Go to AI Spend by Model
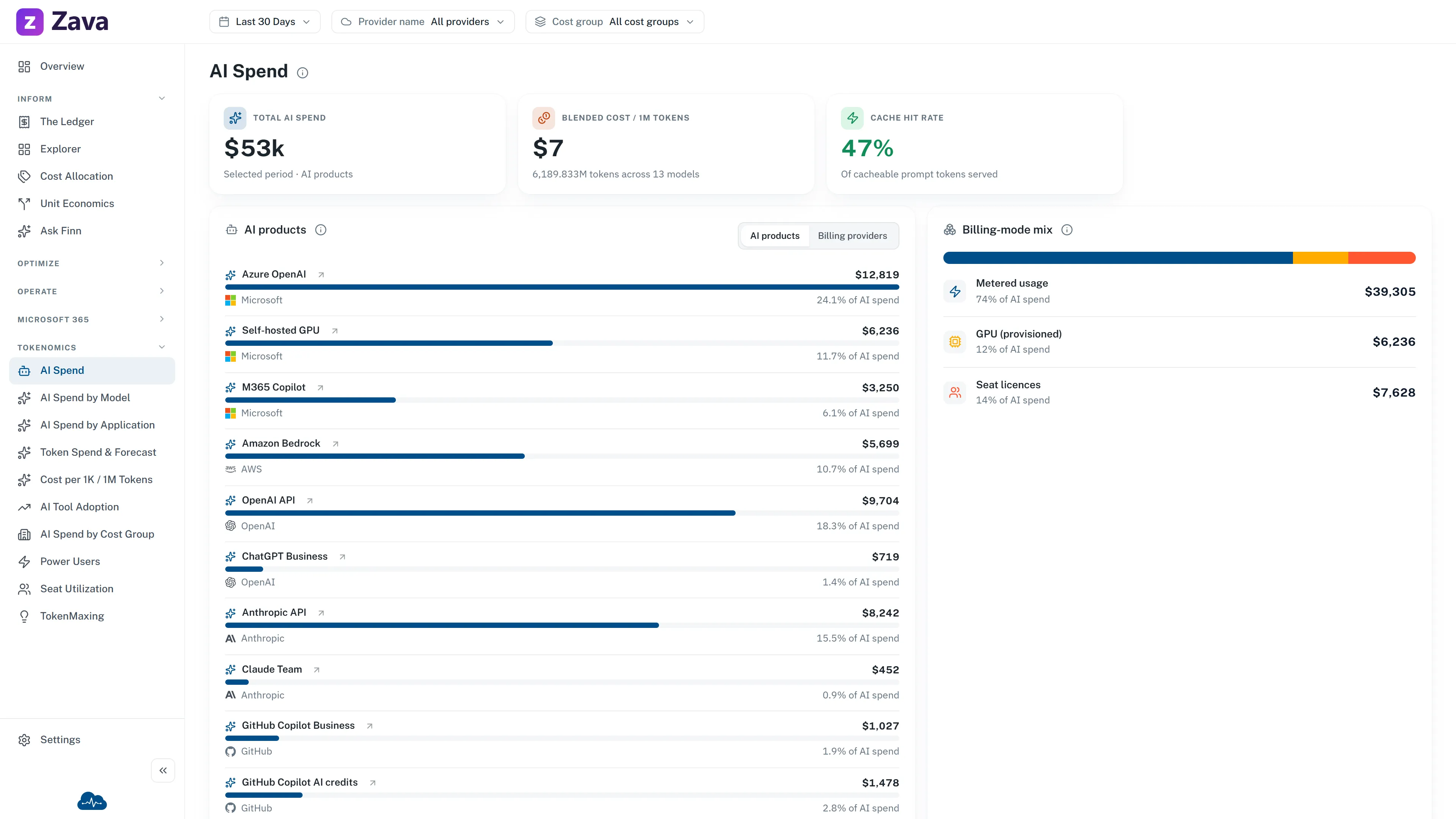This screenshot has width=1456, height=819. (x=92, y=398)
